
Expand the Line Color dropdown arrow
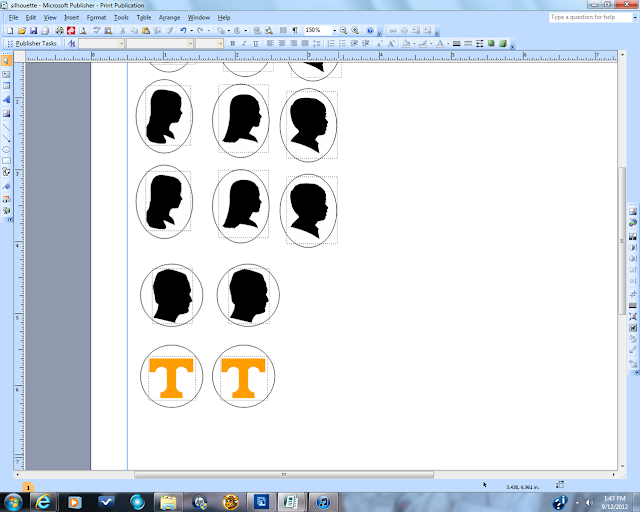click(x=431, y=44)
